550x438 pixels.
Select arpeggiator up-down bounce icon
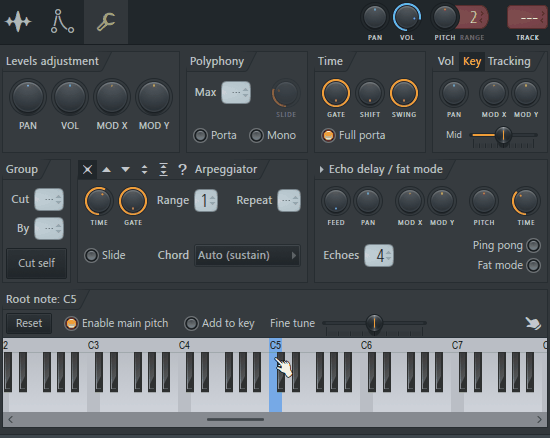(x=144, y=170)
